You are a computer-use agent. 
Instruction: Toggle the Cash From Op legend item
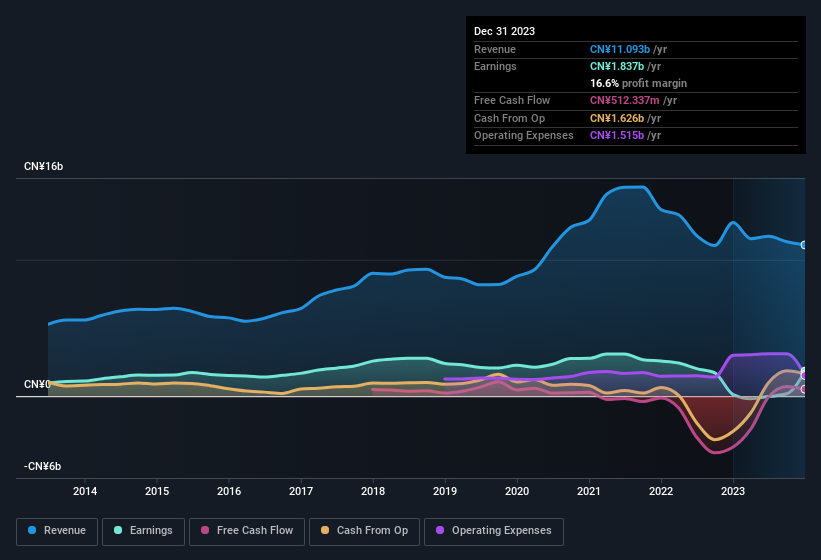[x=366, y=530]
